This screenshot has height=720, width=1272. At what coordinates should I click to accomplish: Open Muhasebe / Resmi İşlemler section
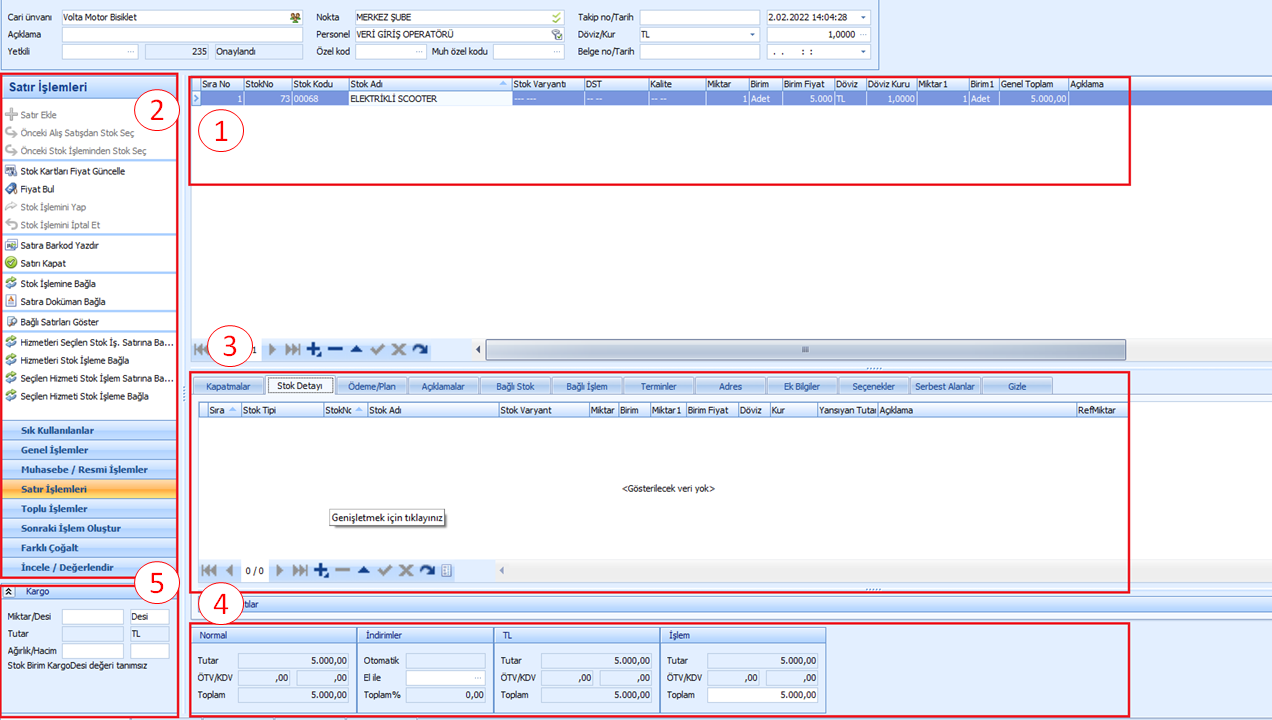click(89, 470)
